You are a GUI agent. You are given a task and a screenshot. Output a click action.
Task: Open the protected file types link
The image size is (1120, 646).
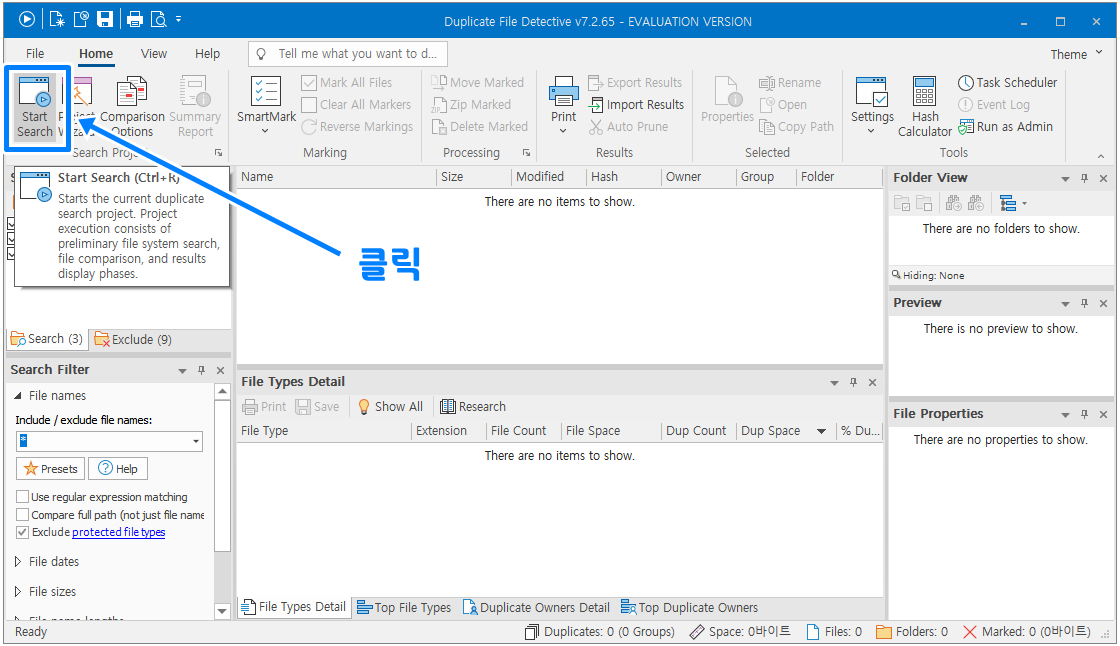click(x=119, y=532)
